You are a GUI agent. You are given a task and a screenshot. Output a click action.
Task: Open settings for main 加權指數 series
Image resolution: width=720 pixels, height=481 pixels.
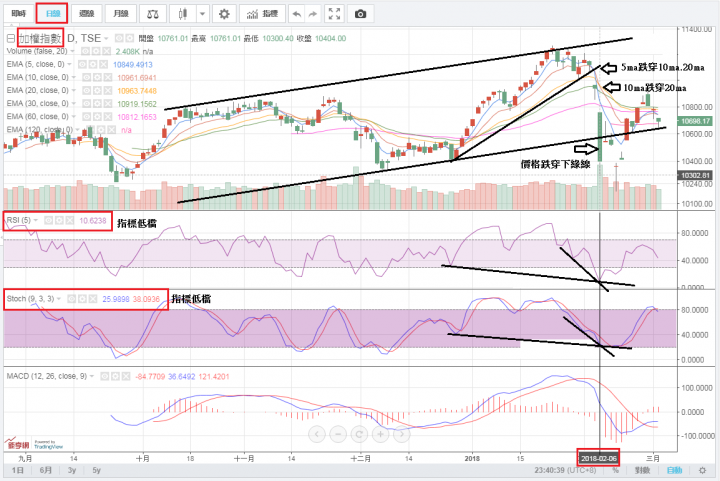point(129,38)
